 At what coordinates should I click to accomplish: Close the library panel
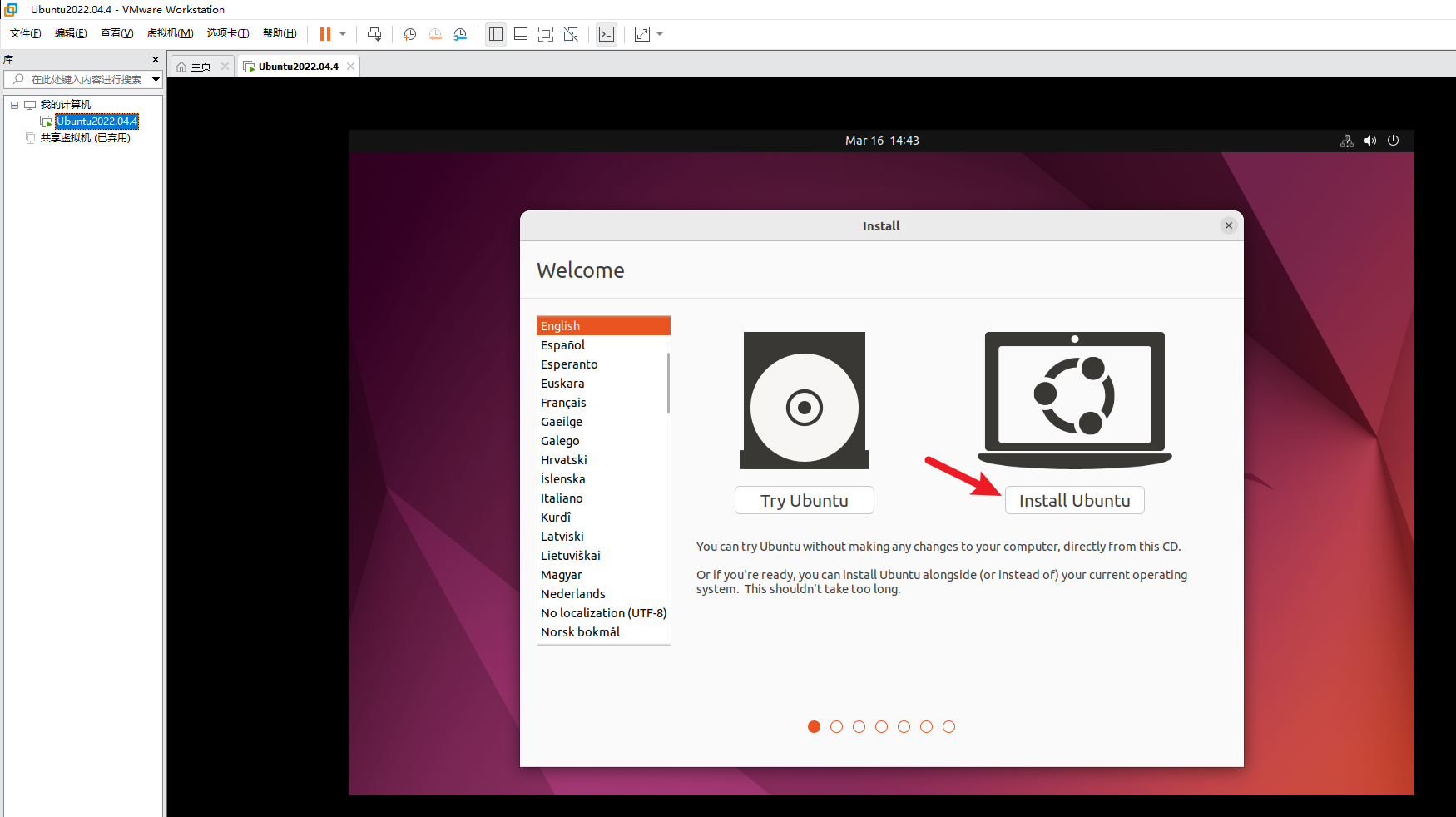point(156,59)
